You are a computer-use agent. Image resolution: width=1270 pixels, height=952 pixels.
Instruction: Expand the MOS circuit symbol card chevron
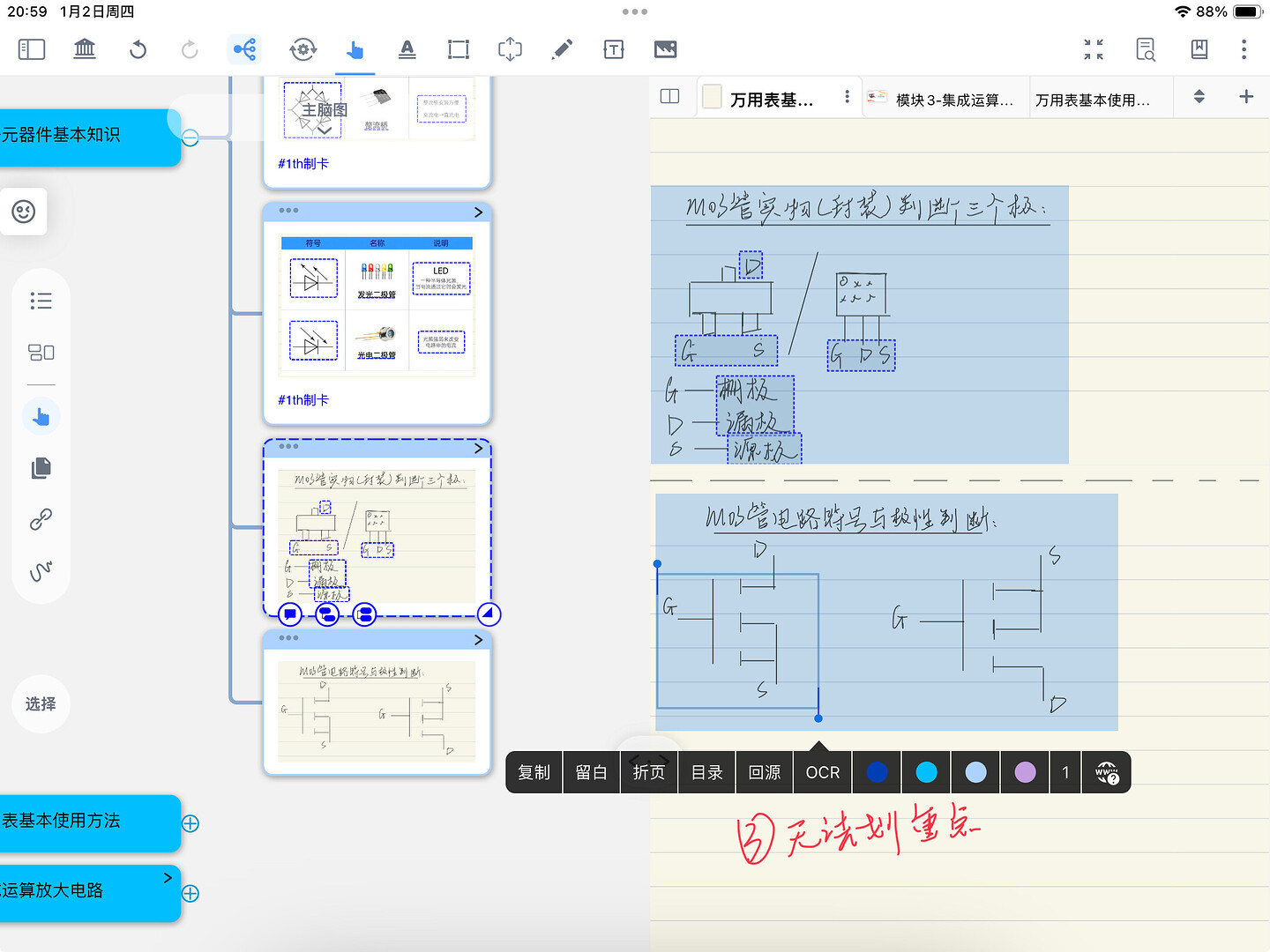(478, 639)
